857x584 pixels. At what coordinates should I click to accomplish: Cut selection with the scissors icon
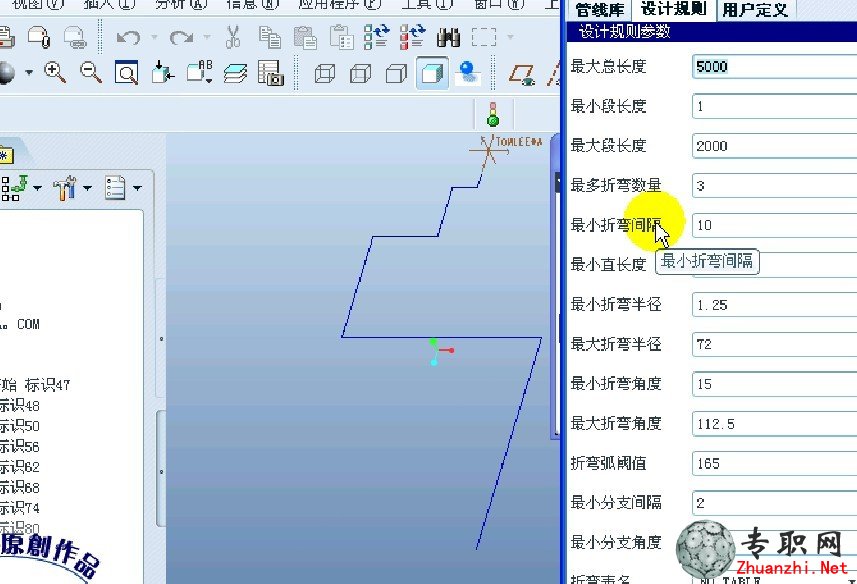(x=233, y=37)
